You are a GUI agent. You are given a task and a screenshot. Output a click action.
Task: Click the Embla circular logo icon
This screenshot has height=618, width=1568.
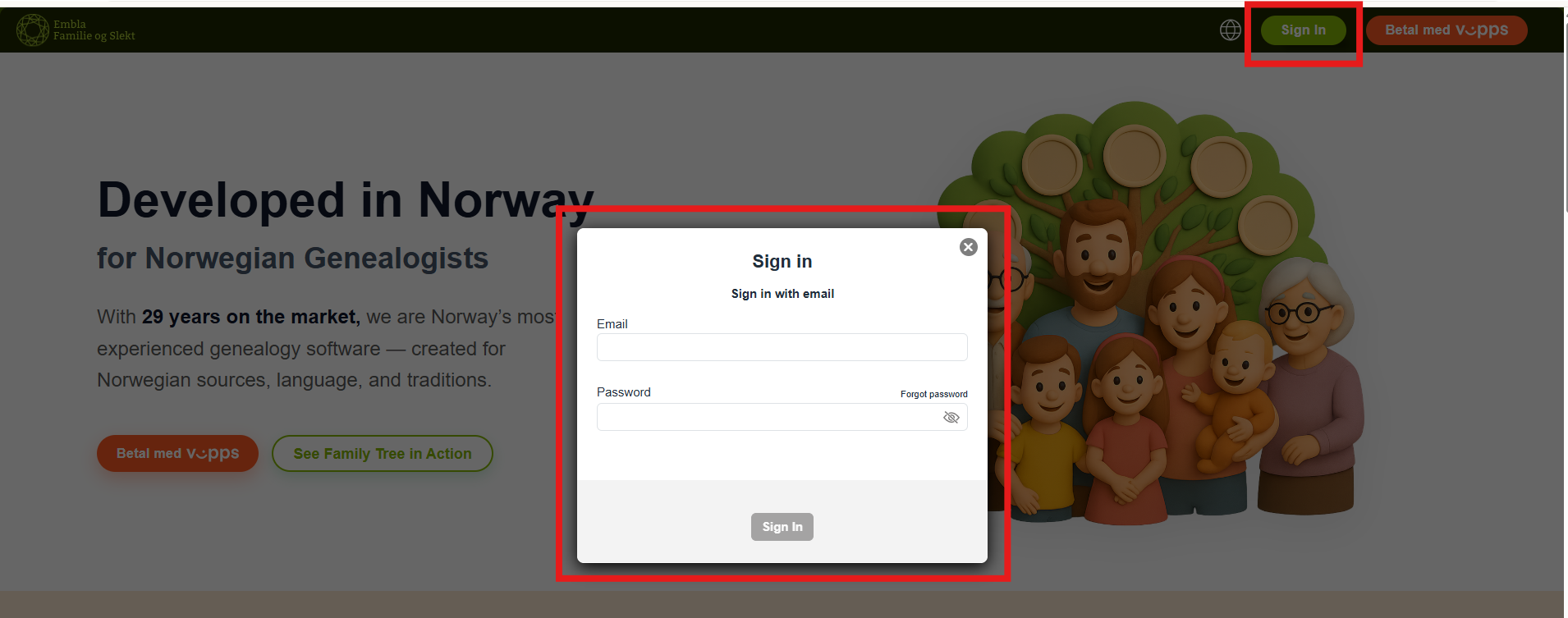tap(33, 30)
